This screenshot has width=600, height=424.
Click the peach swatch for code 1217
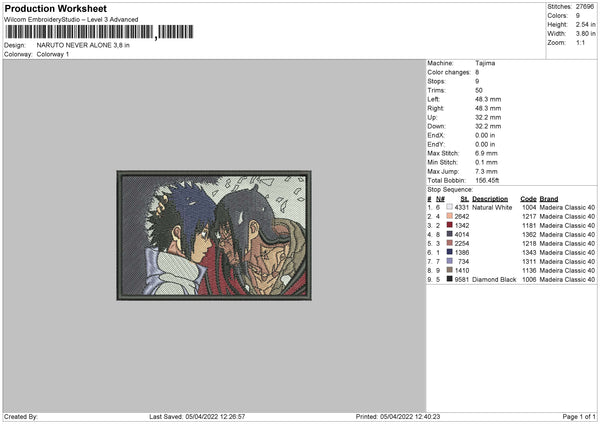click(449, 216)
